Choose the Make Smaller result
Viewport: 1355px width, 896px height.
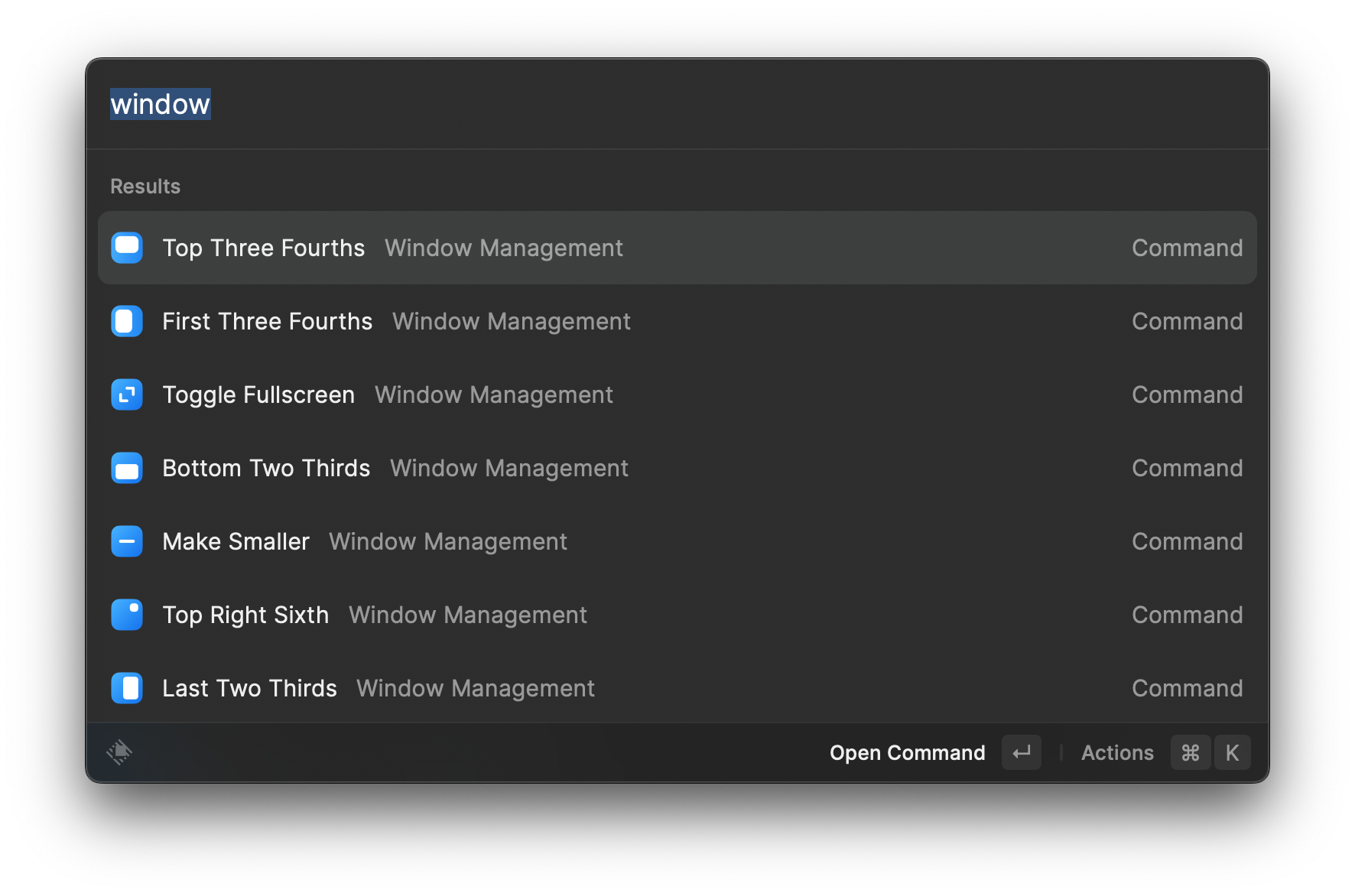pos(236,541)
